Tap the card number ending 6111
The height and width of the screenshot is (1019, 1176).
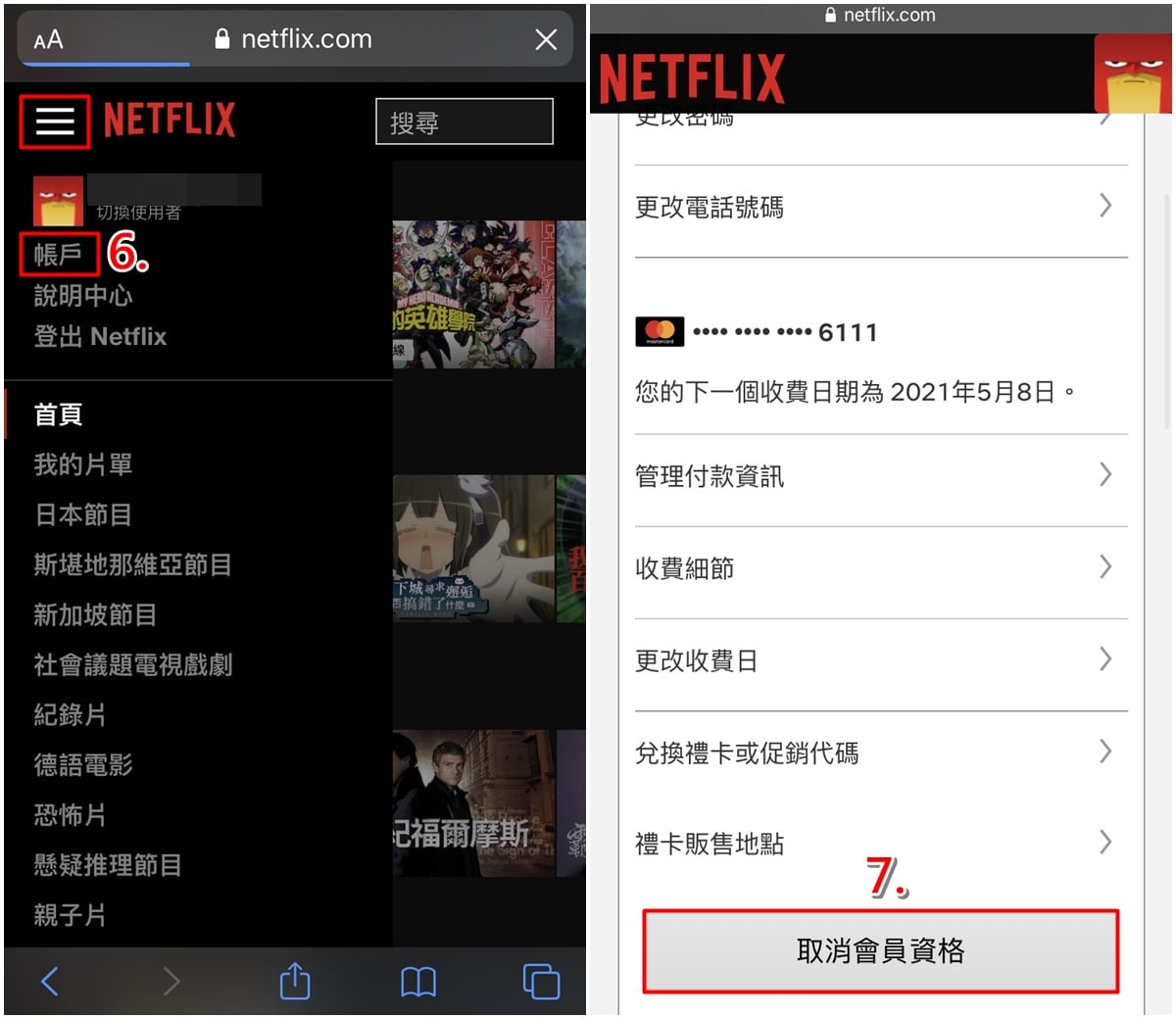pos(785,332)
